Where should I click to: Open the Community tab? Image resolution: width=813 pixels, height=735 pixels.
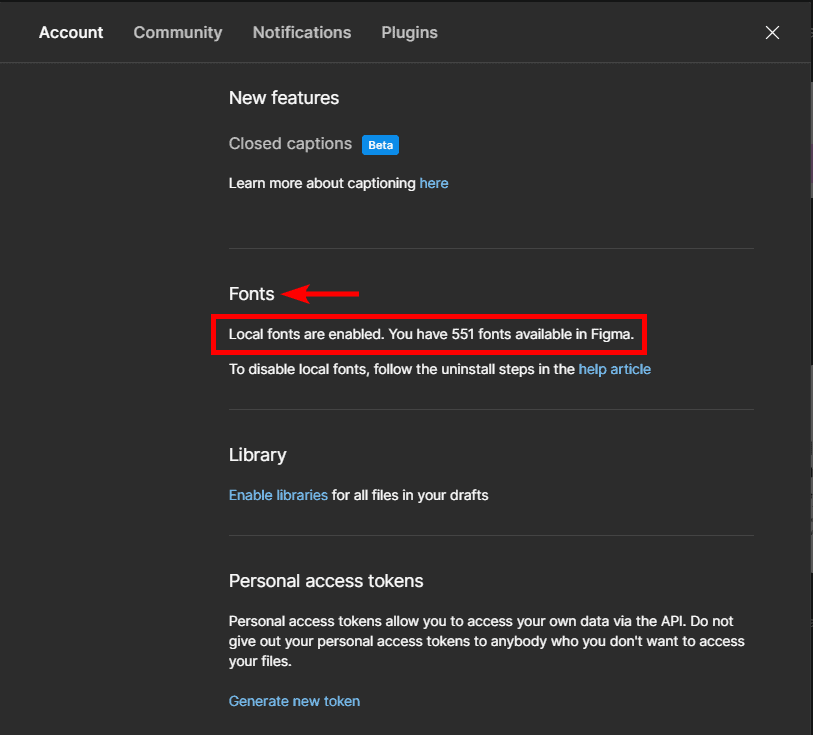(178, 33)
